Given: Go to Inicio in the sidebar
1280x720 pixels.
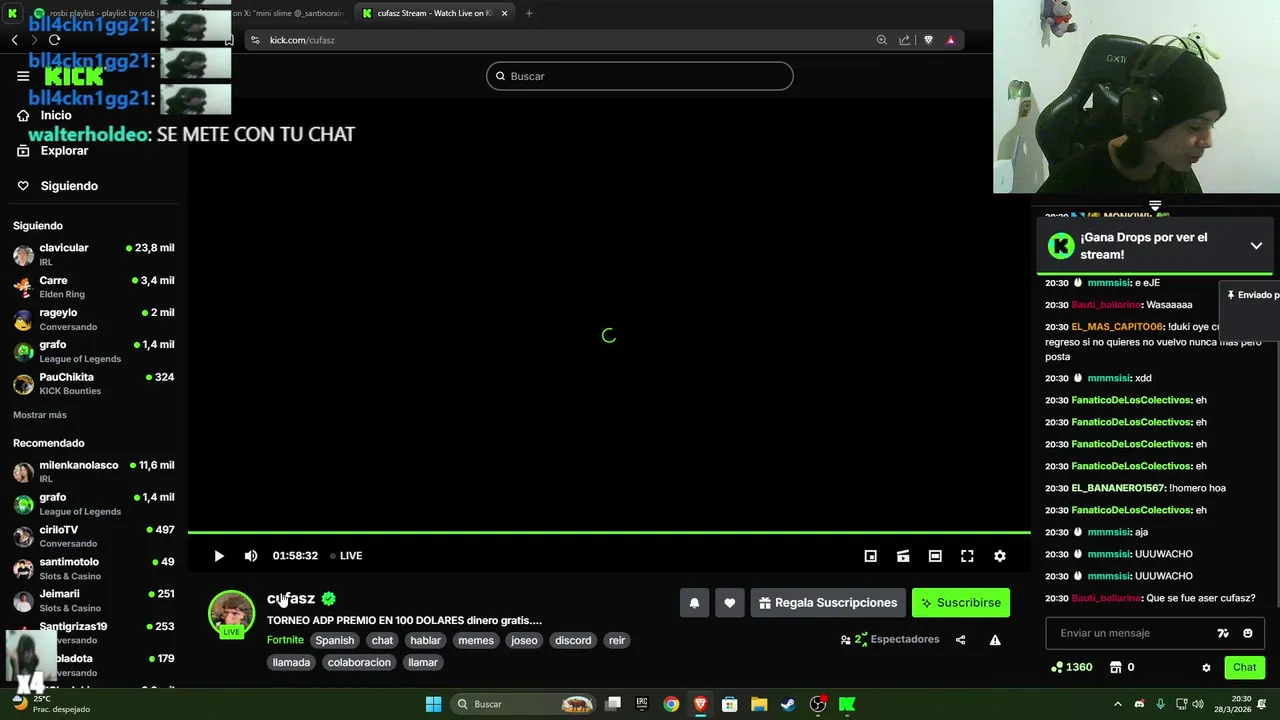Looking at the screenshot, I should click(x=56, y=115).
